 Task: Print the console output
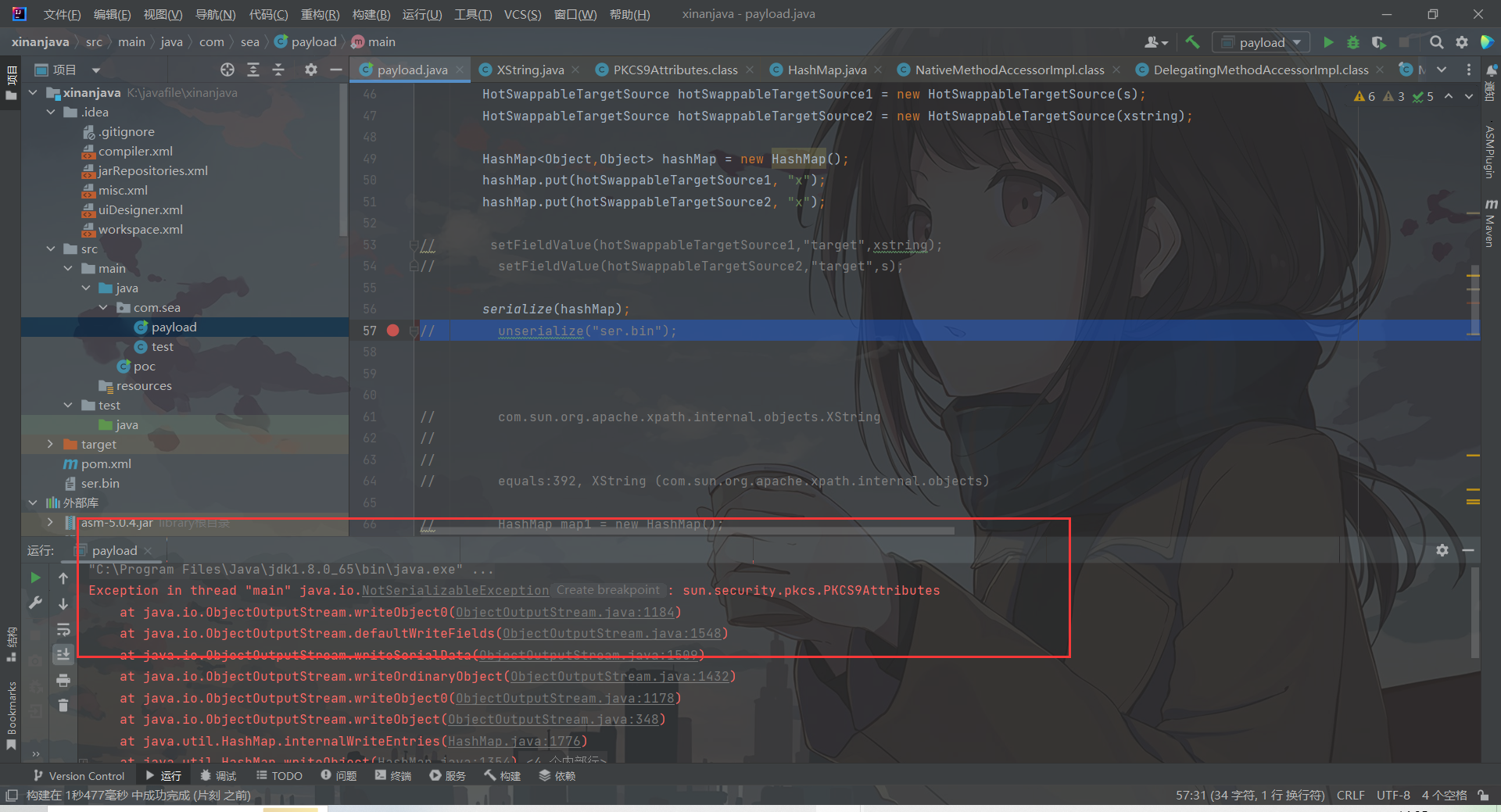click(63, 680)
